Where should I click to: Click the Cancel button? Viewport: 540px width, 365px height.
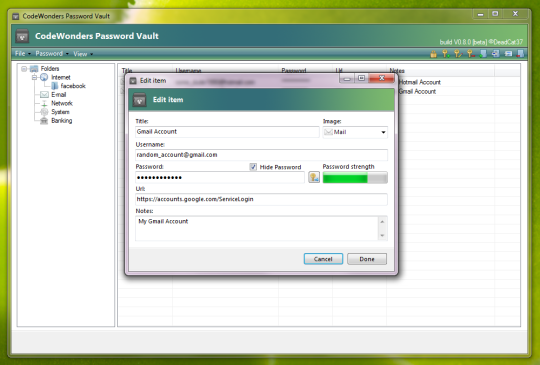point(323,259)
